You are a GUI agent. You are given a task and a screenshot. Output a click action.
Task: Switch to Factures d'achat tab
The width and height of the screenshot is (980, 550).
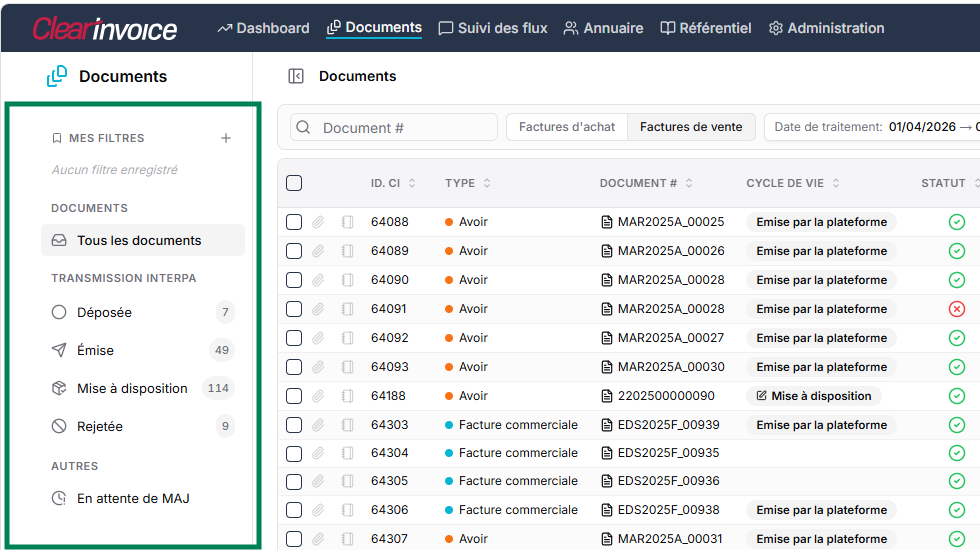(567, 127)
